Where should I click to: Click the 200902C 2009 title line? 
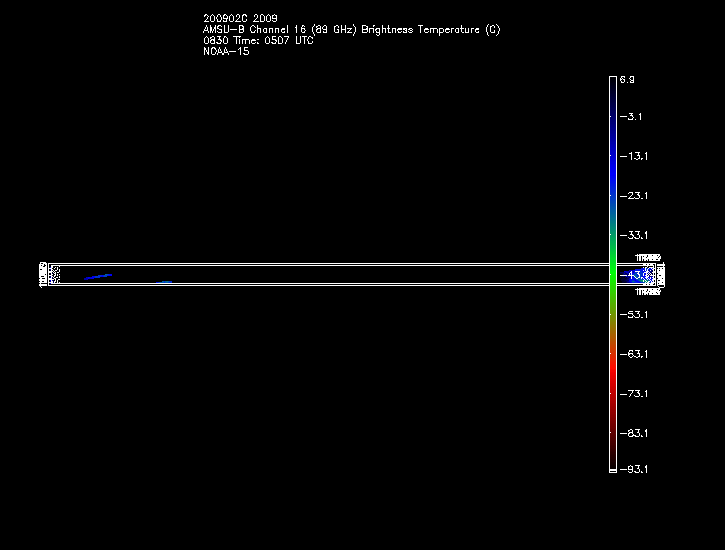[x=241, y=18]
